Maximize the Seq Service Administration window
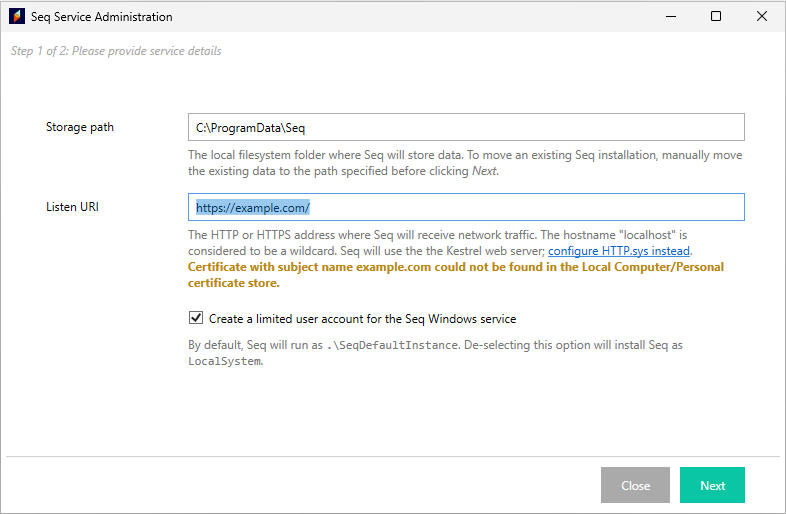 tap(716, 17)
